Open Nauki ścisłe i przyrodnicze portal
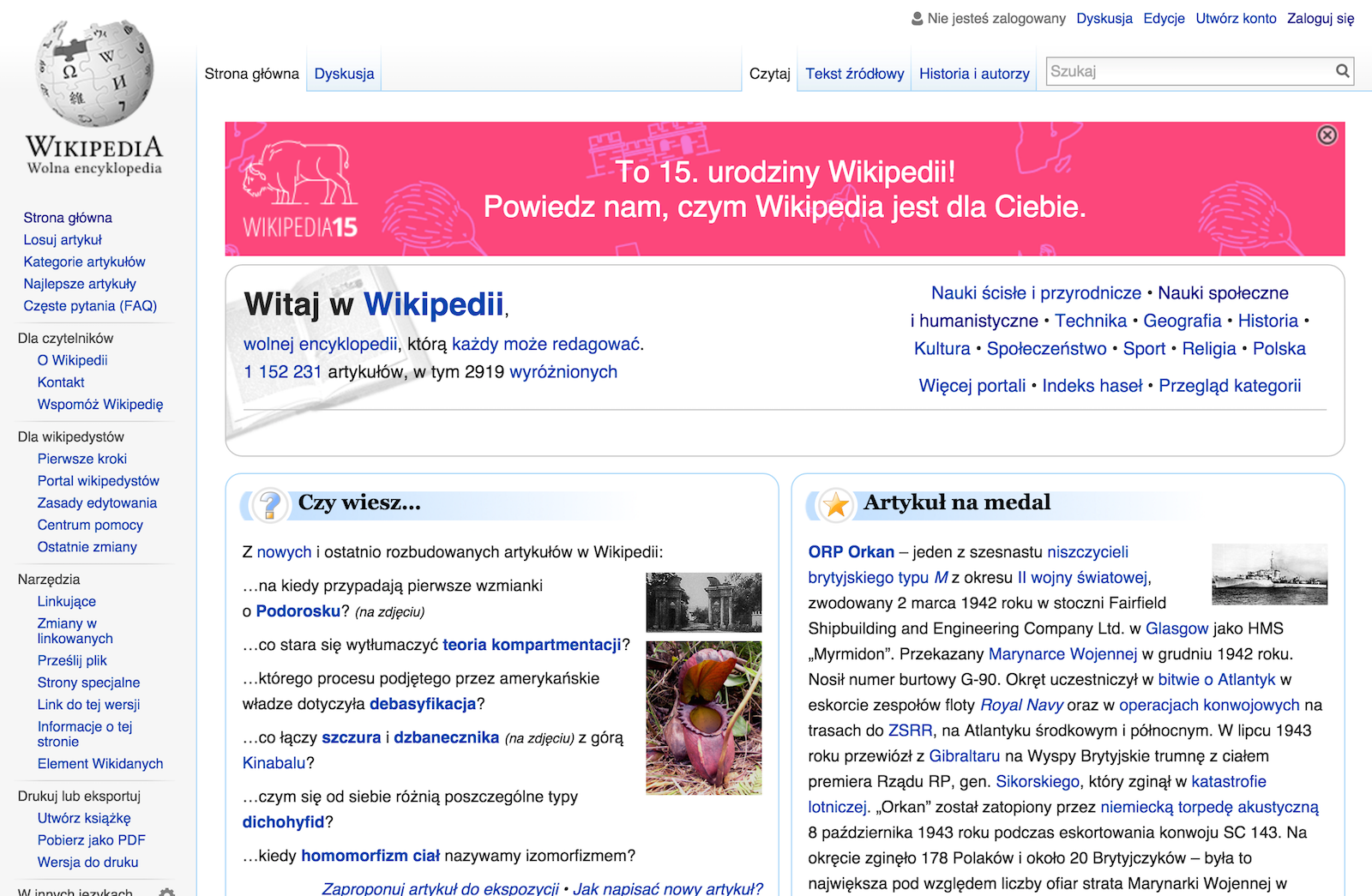Image resolution: width=1372 pixels, height=896 pixels. click(1036, 293)
